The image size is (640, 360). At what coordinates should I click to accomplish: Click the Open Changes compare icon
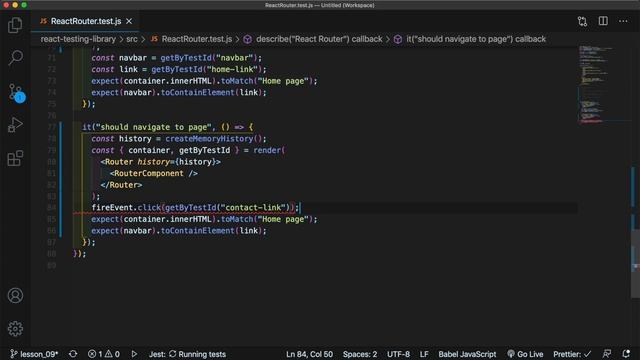tap(582, 21)
